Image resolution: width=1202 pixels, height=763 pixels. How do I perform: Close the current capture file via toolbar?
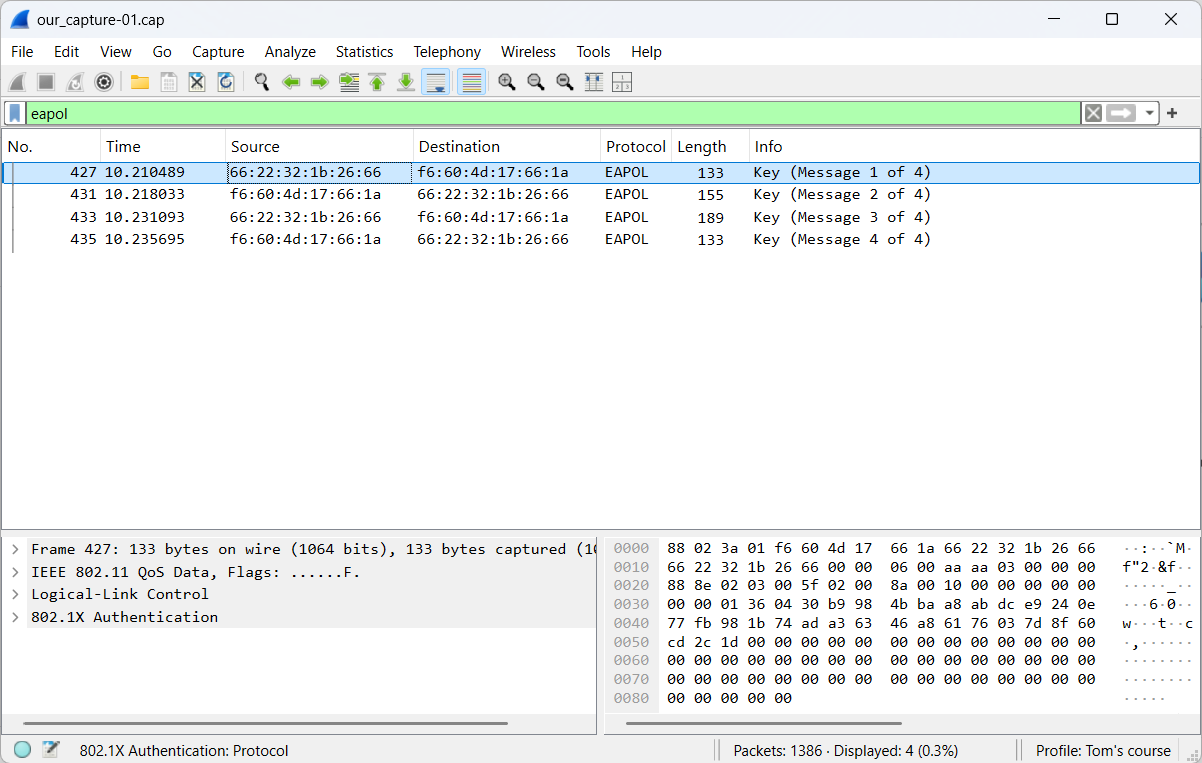pyautogui.click(x=197, y=82)
